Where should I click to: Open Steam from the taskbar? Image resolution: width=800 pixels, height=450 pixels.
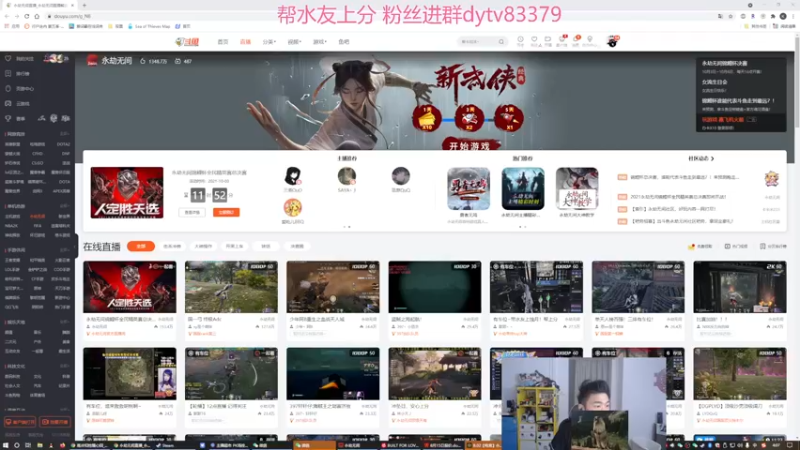tap(165, 445)
